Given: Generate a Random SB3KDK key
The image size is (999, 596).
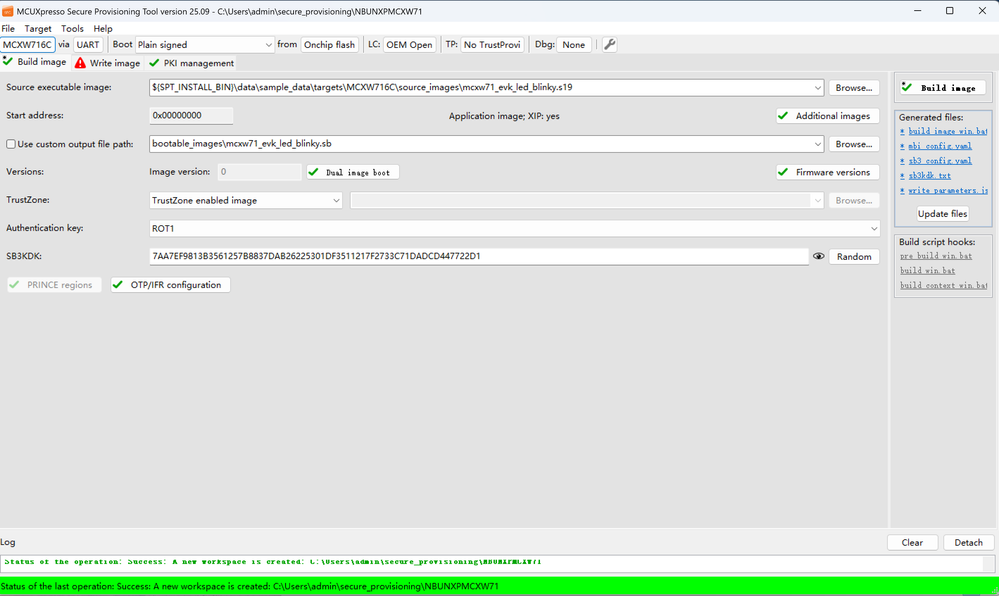Looking at the screenshot, I should pos(854,256).
